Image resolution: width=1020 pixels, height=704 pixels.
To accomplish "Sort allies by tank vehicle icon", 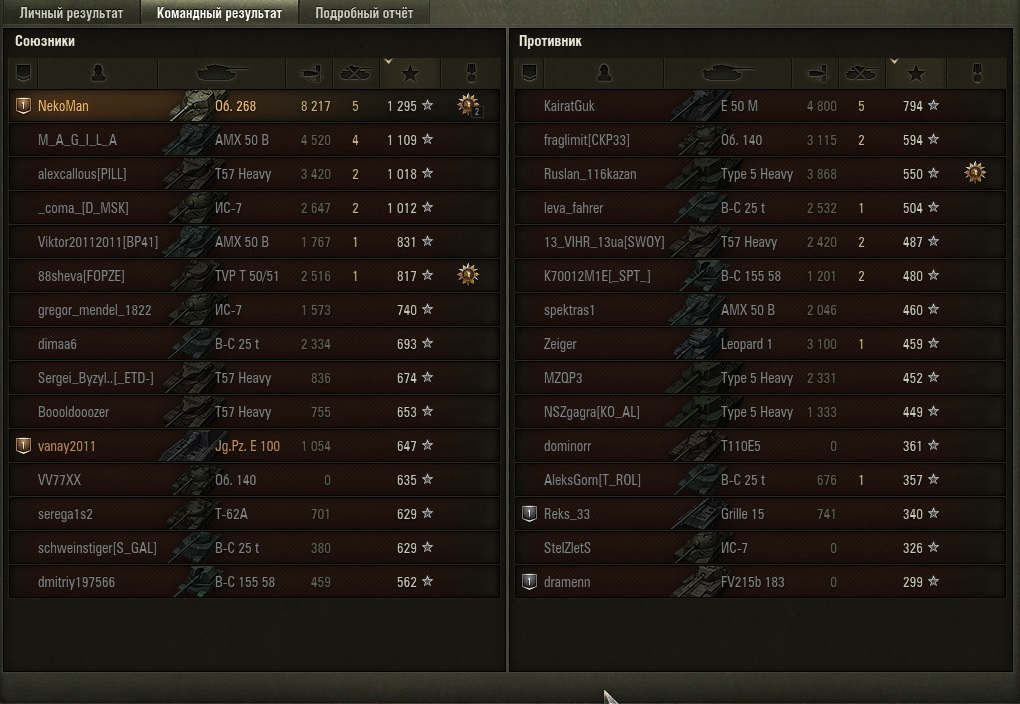I will 222,73.
